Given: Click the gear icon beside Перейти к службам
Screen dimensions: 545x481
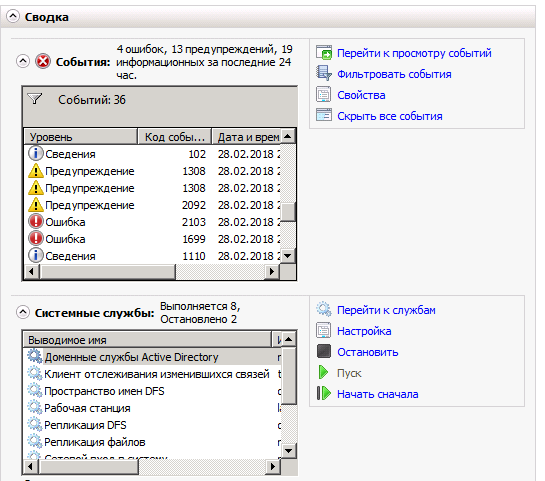Looking at the screenshot, I should 324,309.
